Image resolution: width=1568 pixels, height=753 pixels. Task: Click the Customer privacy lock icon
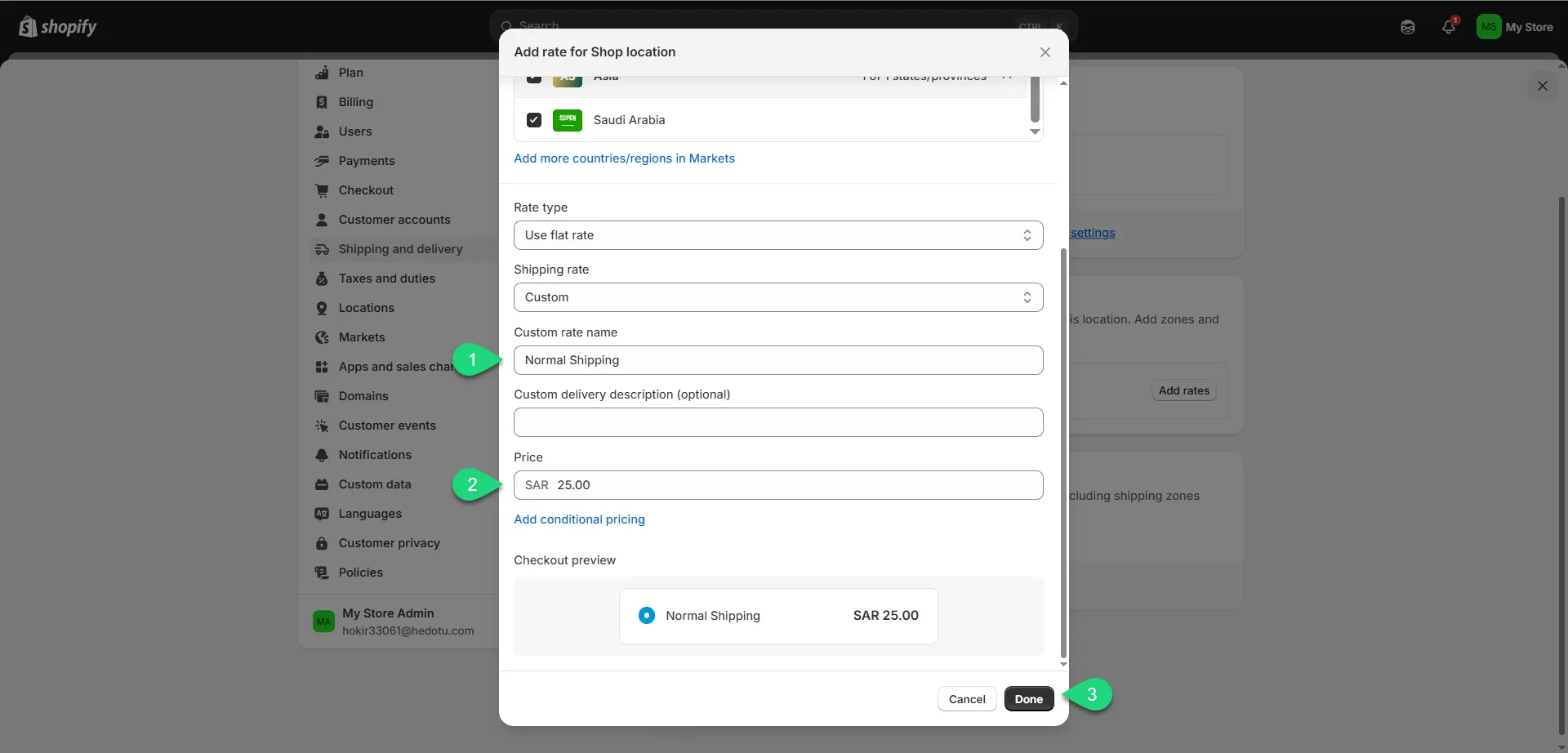(x=322, y=543)
